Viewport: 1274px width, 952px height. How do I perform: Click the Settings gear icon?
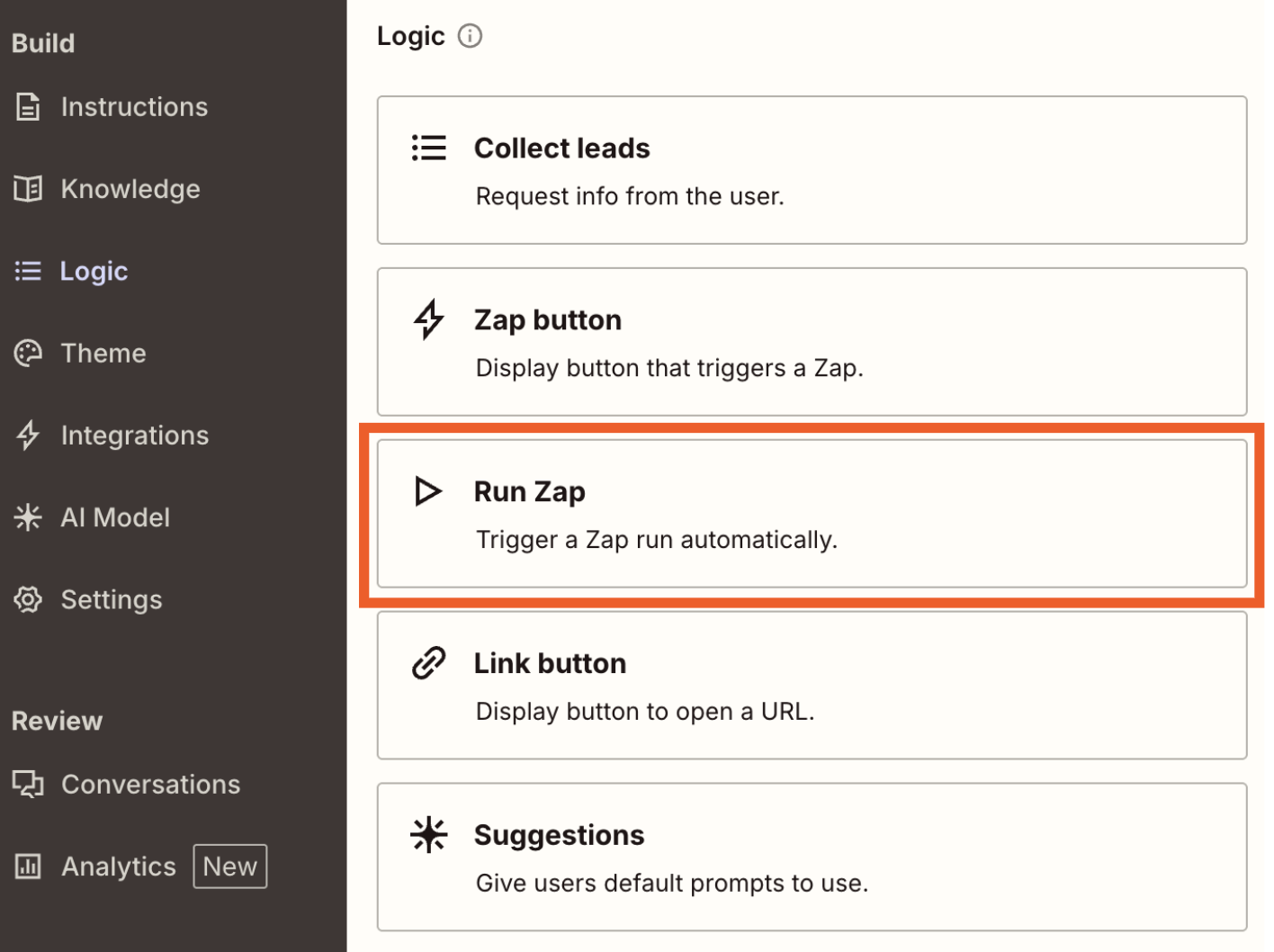pos(28,598)
